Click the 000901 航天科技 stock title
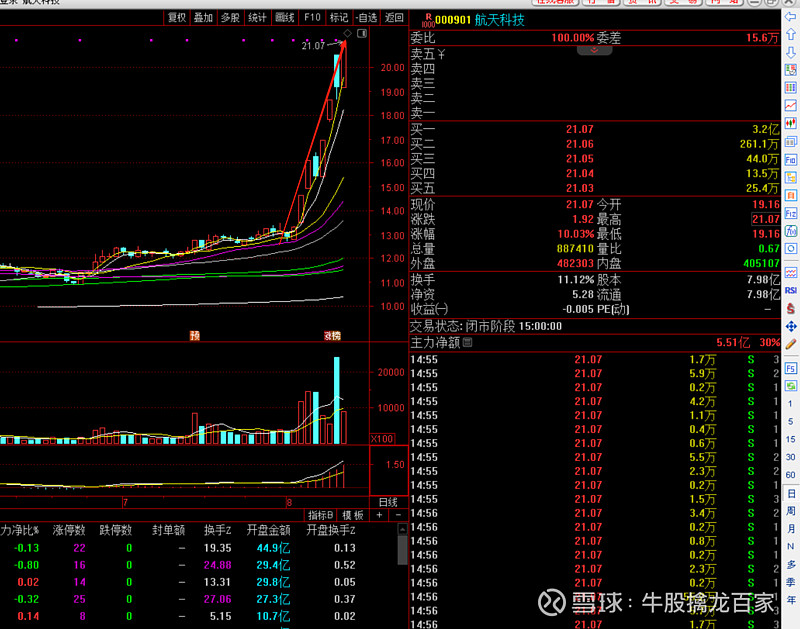This screenshot has width=800, height=629. click(480, 20)
